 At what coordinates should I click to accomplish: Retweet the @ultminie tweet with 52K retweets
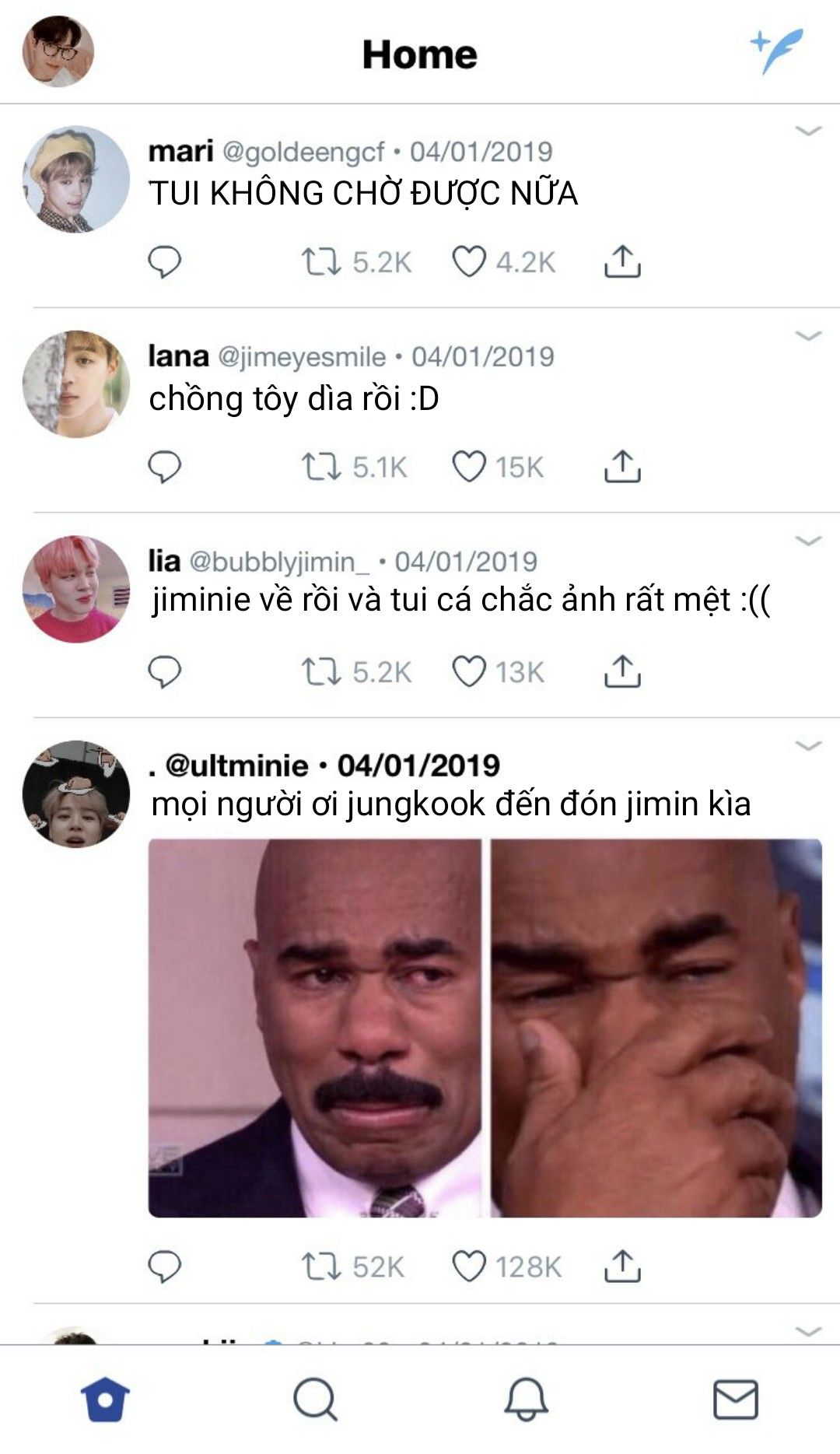[320, 1267]
